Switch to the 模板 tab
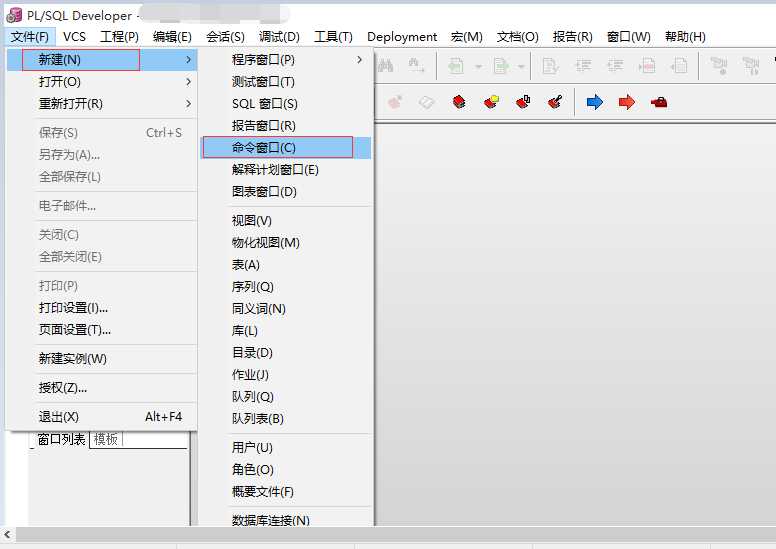This screenshot has height=549, width=776. coord(105,439)
